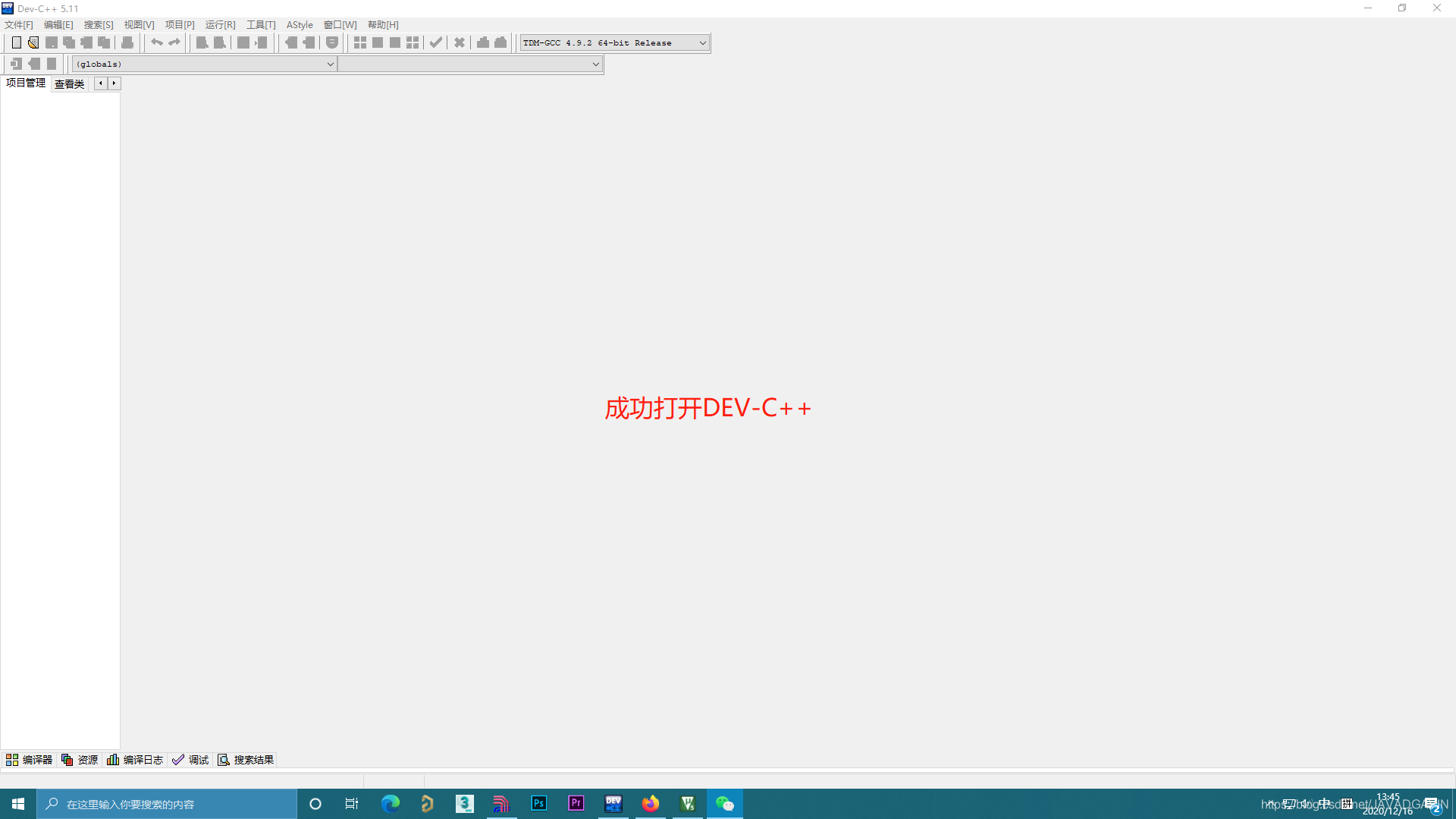Click the Compile check-mark icon
The width and height of the screenshot is (1456, 819).
point(436,42)
